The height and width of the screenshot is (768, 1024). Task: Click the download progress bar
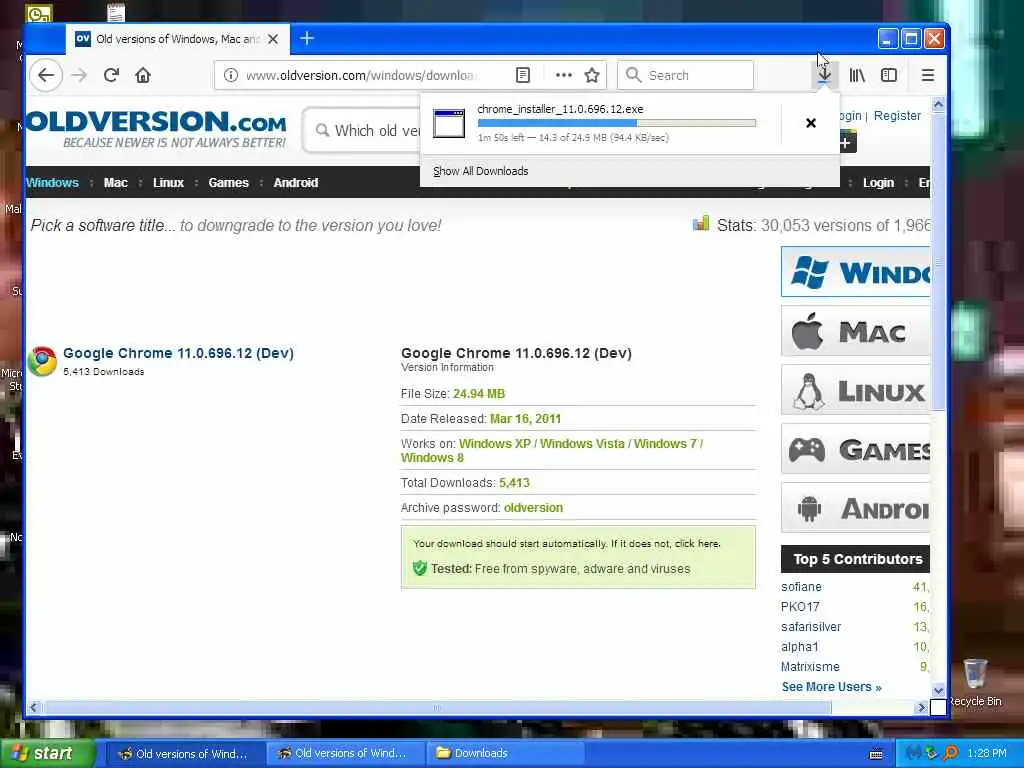(x=616, y=123)
